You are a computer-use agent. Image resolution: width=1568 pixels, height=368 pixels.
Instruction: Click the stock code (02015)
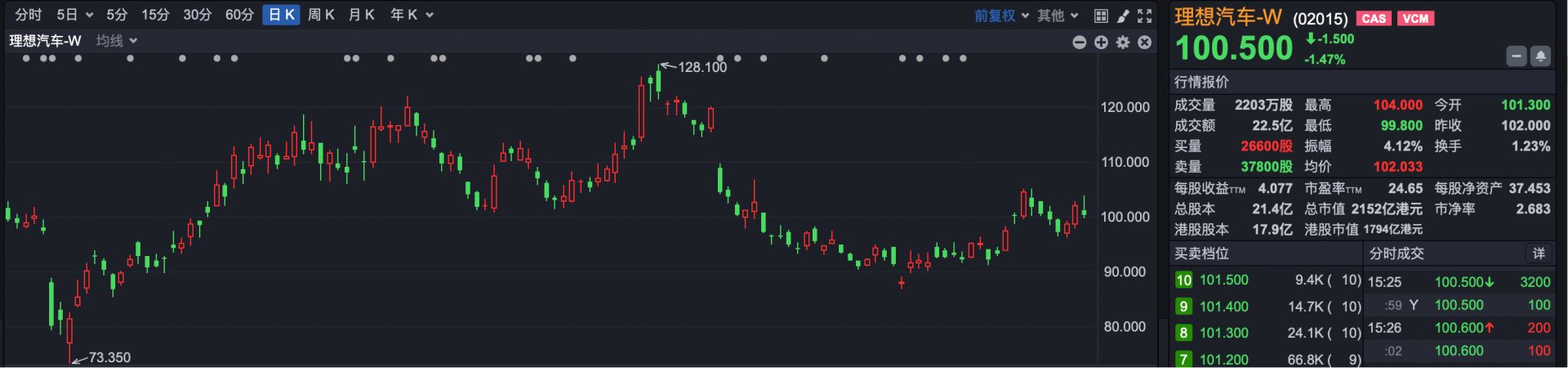(1320, 18)
